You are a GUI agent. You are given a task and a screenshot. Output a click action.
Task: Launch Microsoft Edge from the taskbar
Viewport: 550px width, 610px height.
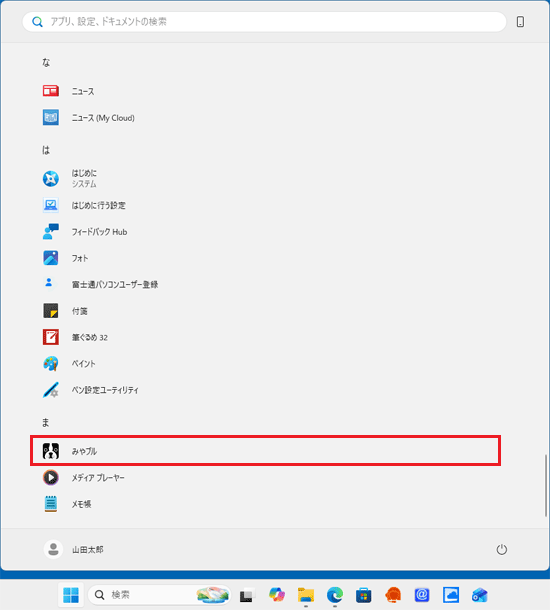pos(335,594)
